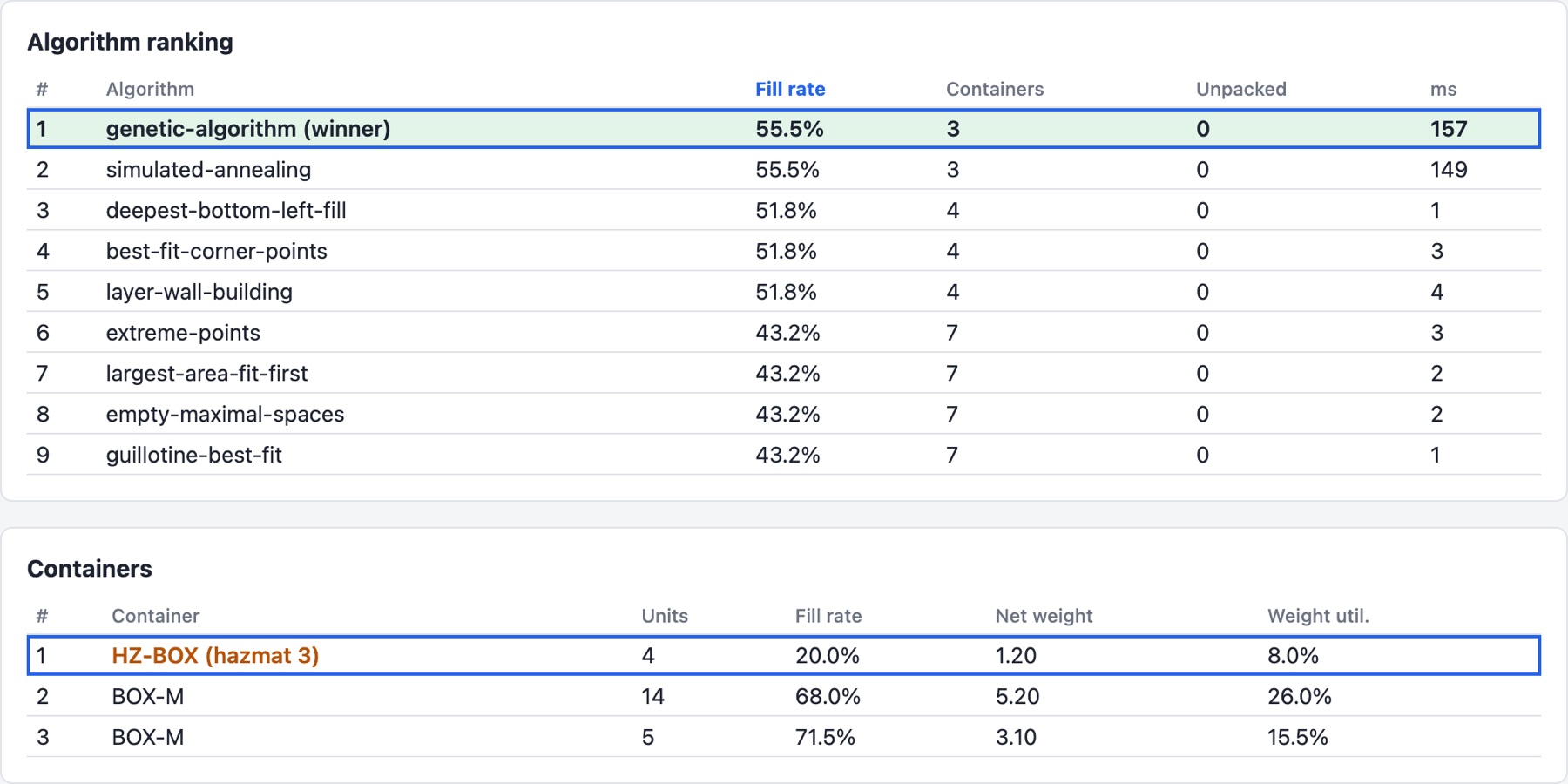The height and width of the screenshot is (784, 1568).
Task: Select the largest-area-fit-first algorithm
Action: coord(784,374)
